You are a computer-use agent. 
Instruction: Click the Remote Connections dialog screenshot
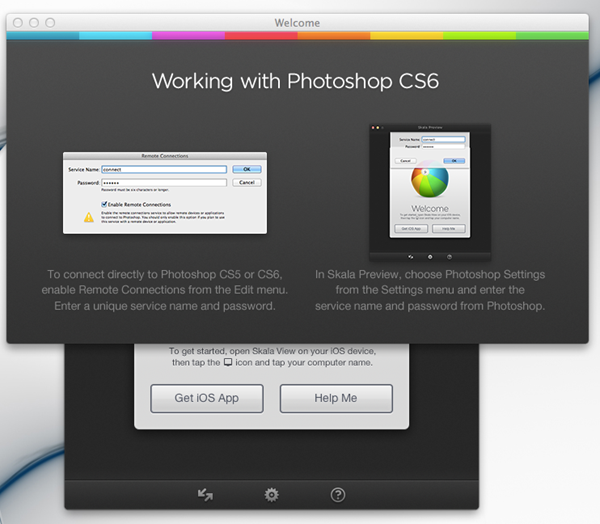165,193
